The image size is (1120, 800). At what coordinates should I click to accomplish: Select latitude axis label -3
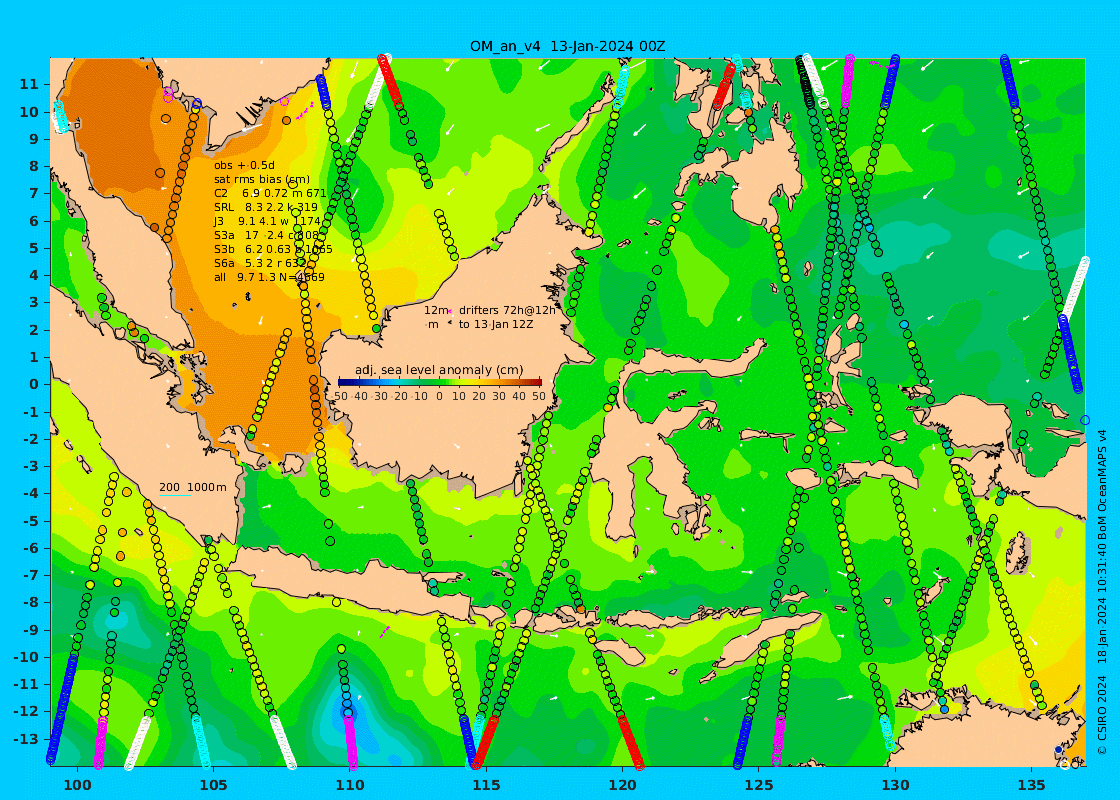[31, 466]
